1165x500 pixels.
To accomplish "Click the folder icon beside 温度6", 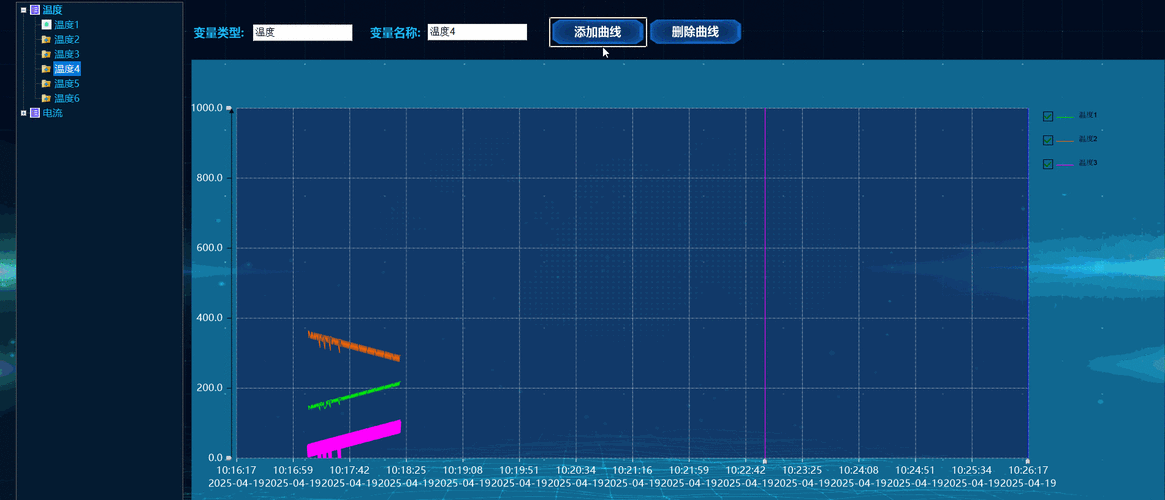I will point(46,98).
